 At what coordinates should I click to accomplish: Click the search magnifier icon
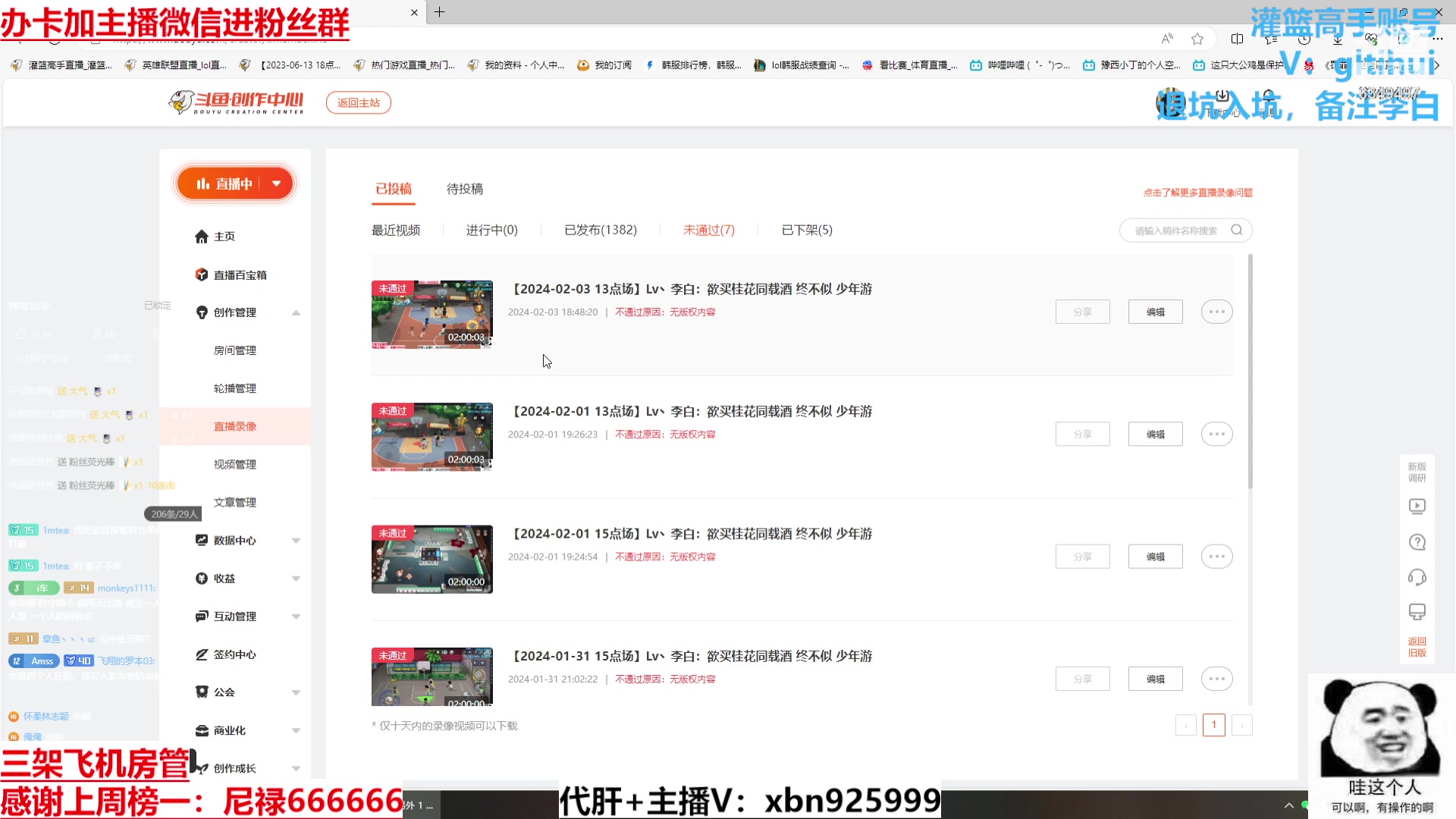click(1237, 231)
